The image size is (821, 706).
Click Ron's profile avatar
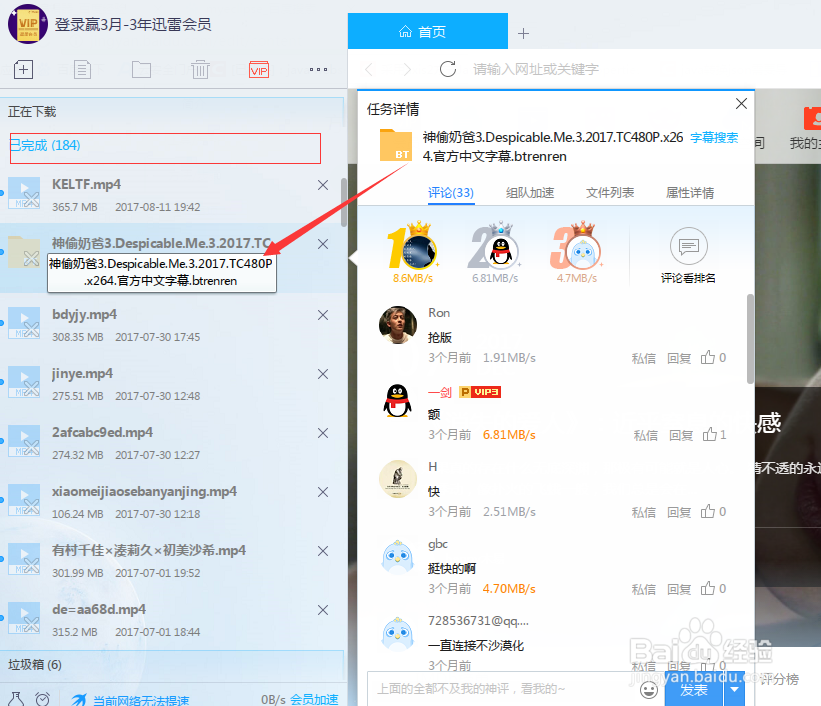398,325
